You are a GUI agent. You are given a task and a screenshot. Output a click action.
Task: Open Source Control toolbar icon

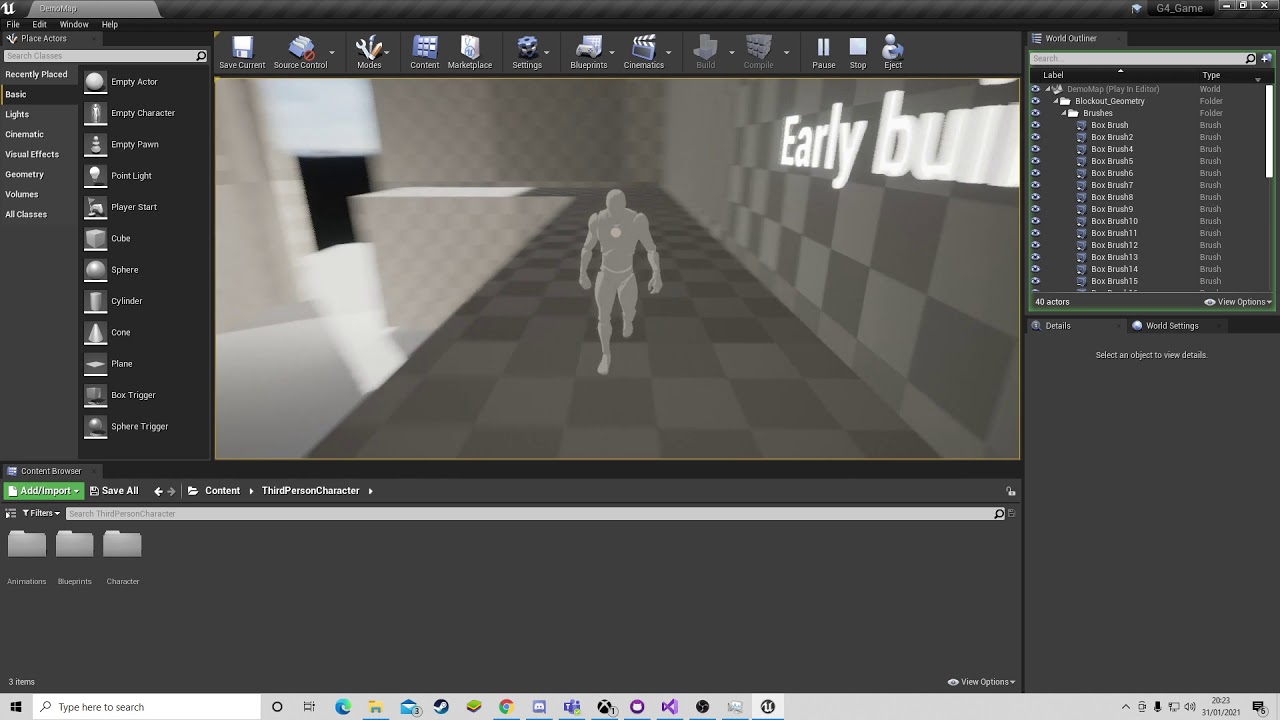coord(300,52)
